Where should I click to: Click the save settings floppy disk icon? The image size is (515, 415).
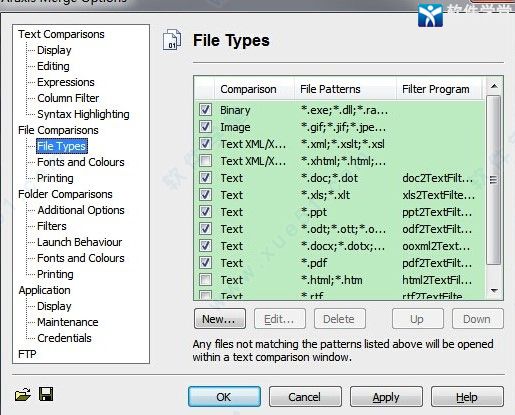(46, 394)
